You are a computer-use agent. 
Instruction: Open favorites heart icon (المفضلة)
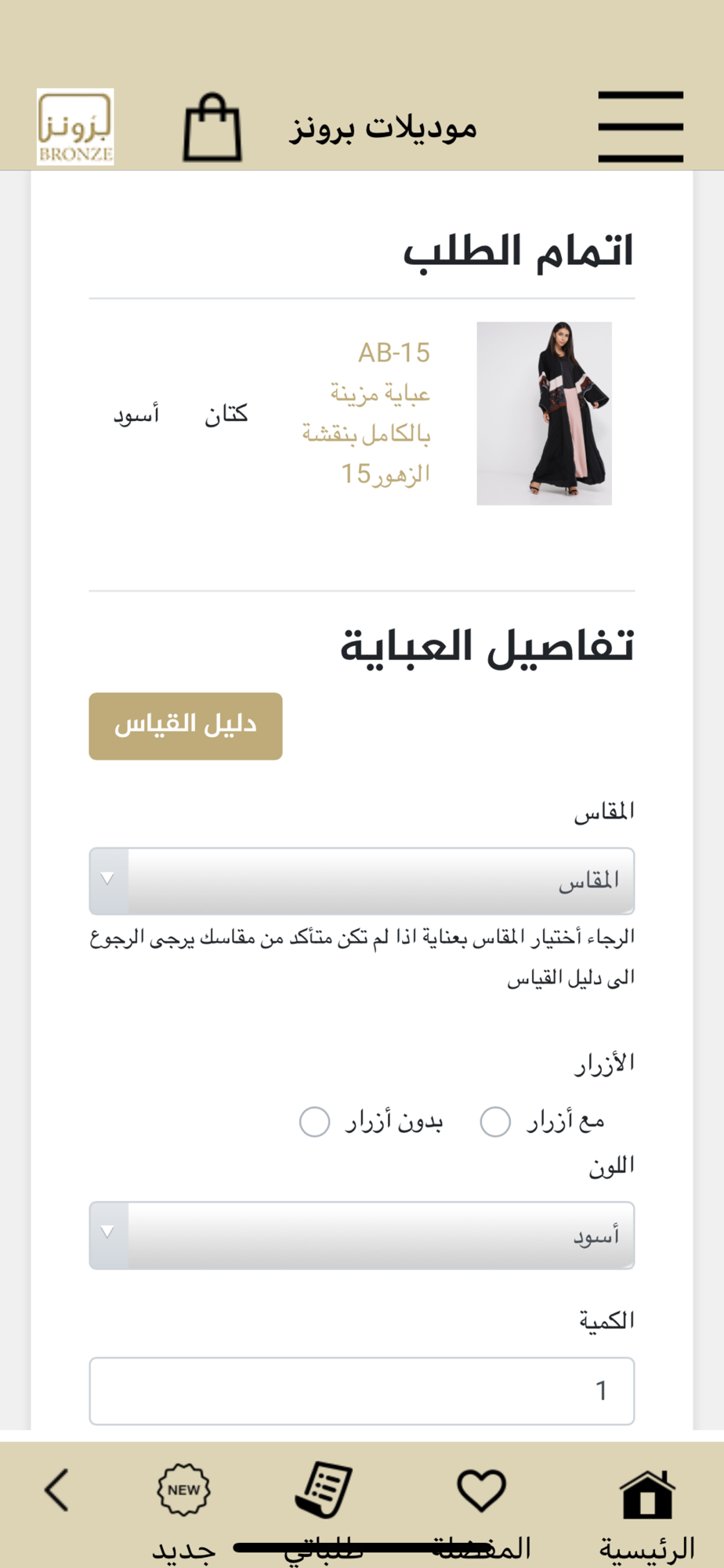pyautogui.click(x=481, y=1490)
